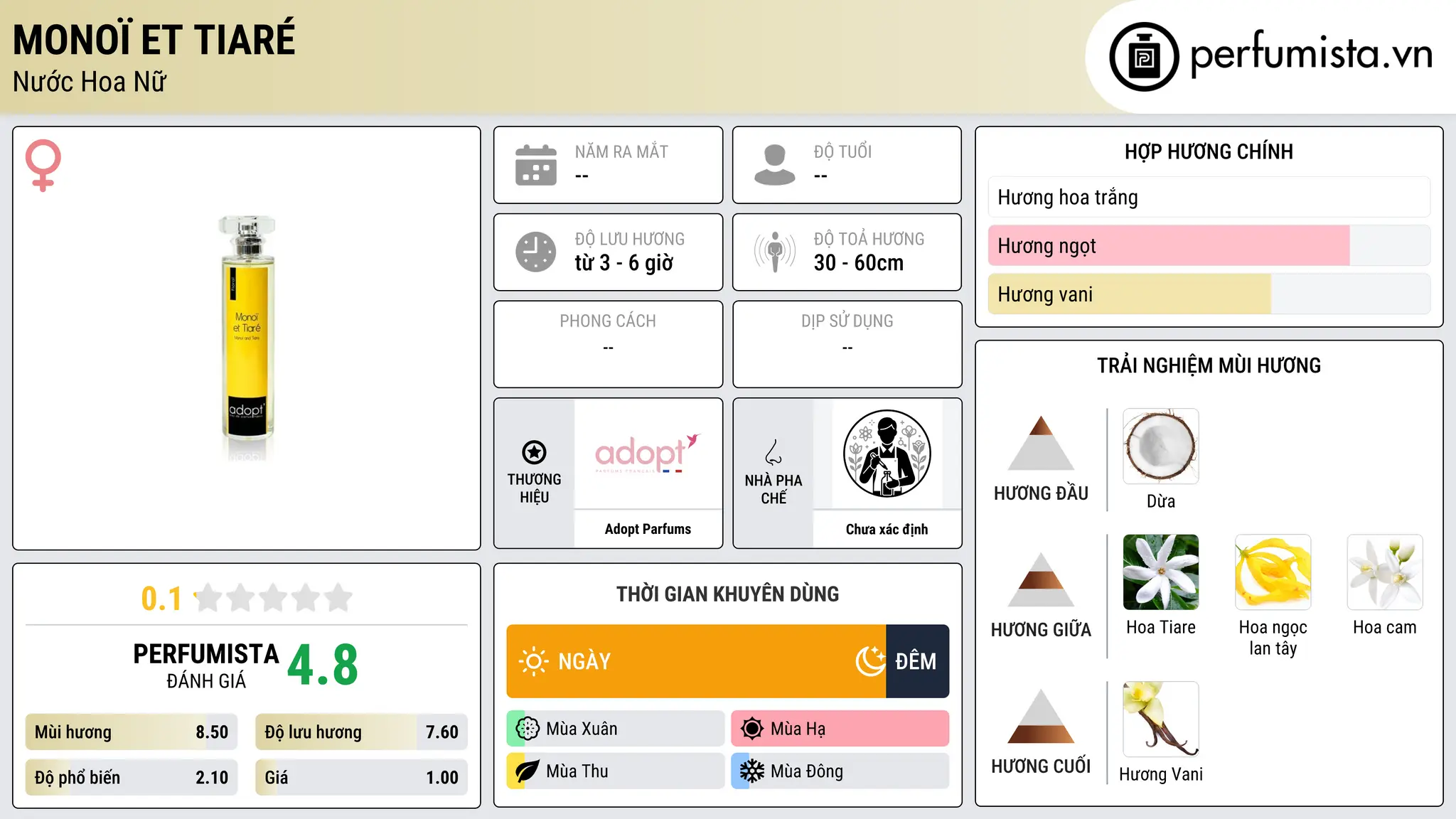Click the Hương vani accord bar

[x=1209, y=294]
